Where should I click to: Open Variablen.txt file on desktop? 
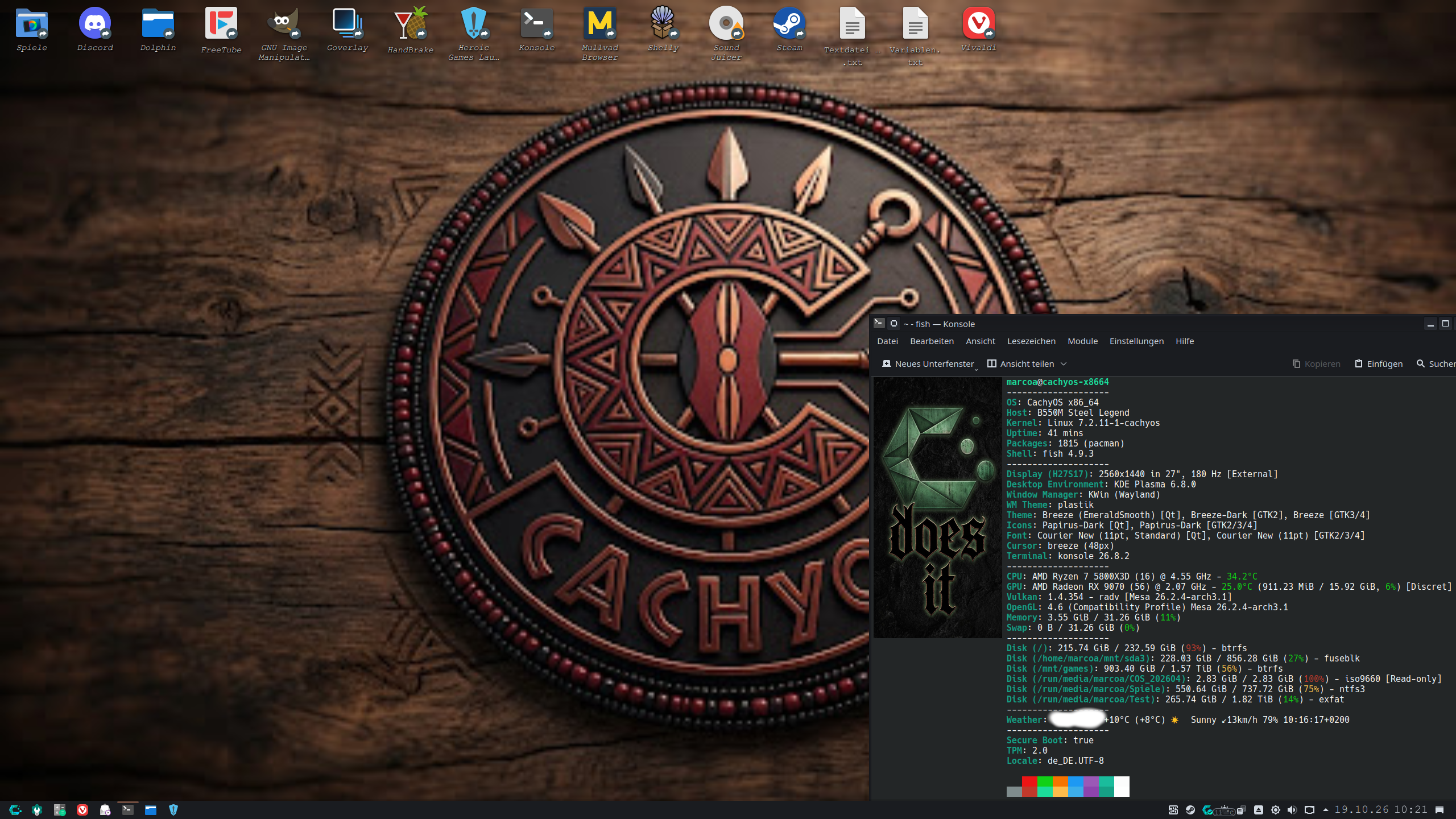click(915, 36)
